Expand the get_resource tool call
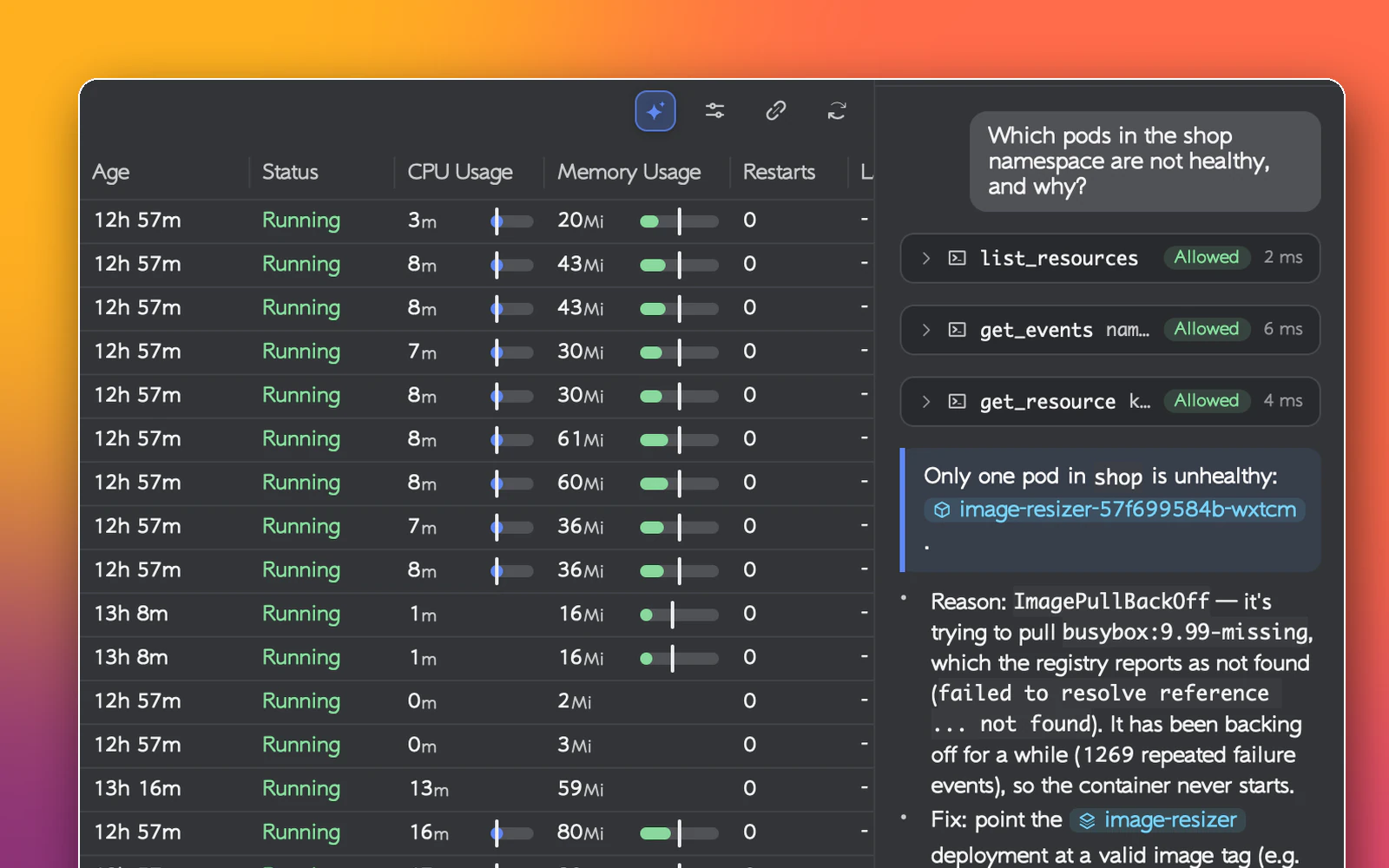Screen dimensions: 1389x868 pos(926,401)
